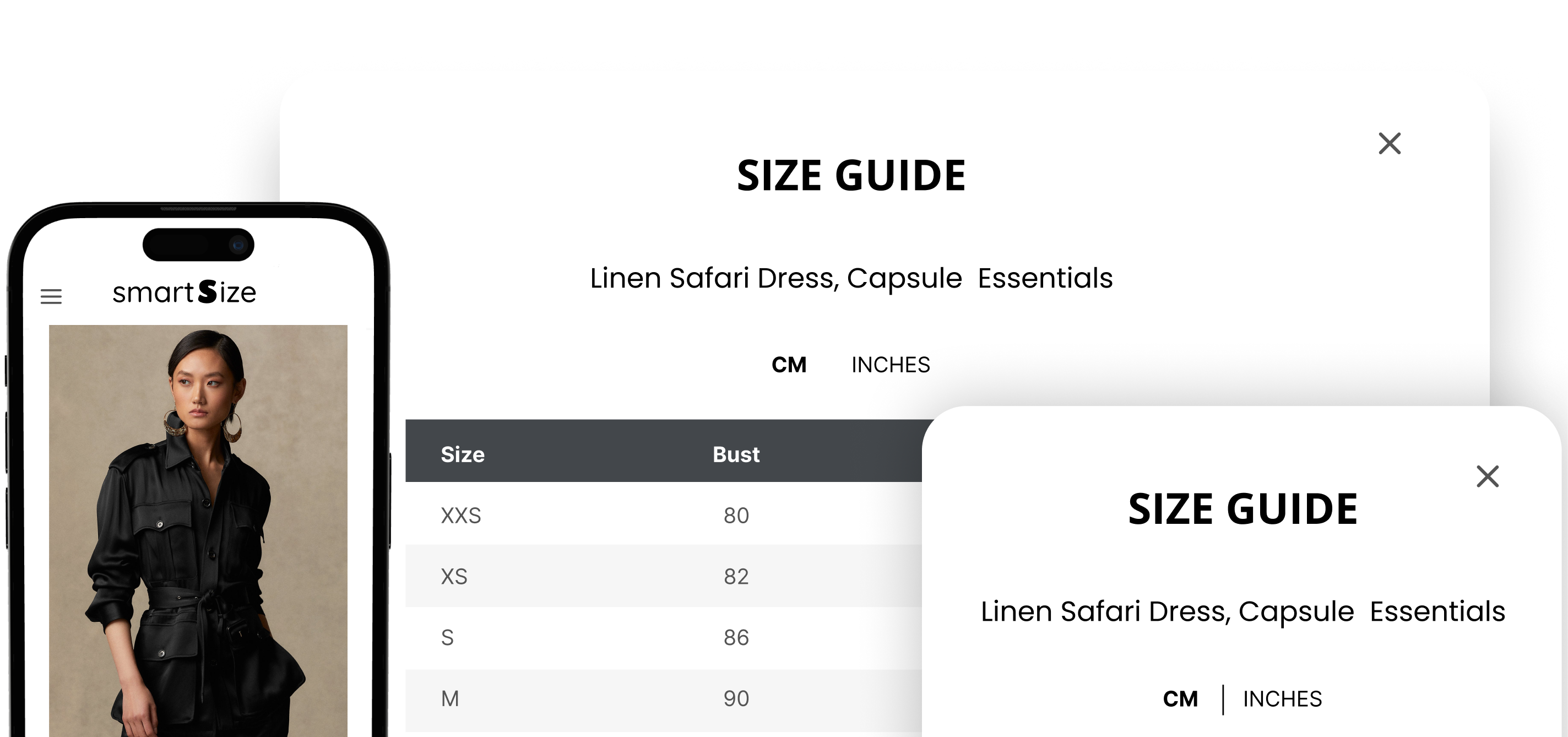
Task: Select the XS size row
Action: tap(664, 576)
